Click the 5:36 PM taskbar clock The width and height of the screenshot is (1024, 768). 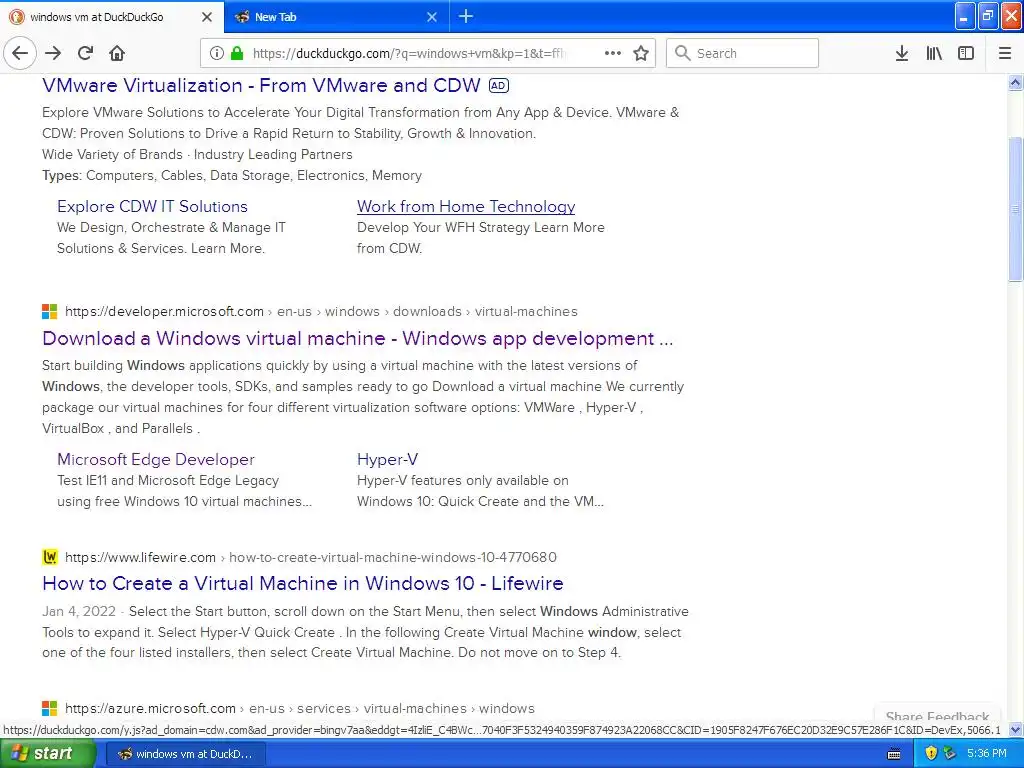pyautogui.click(x=987, y=754)
